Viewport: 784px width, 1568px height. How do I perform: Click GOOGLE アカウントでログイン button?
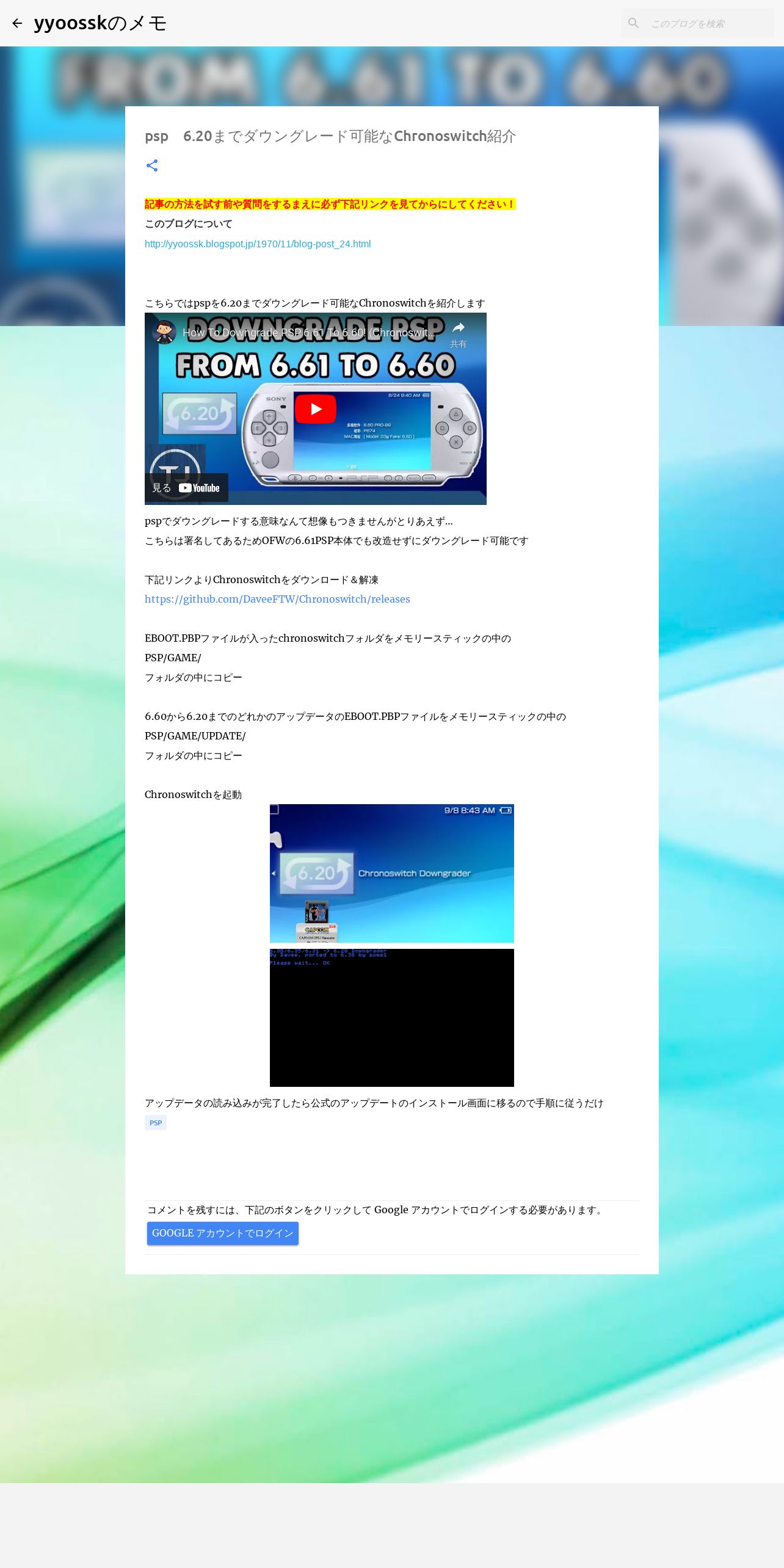pyautogui.click(x=223, y=1233)
